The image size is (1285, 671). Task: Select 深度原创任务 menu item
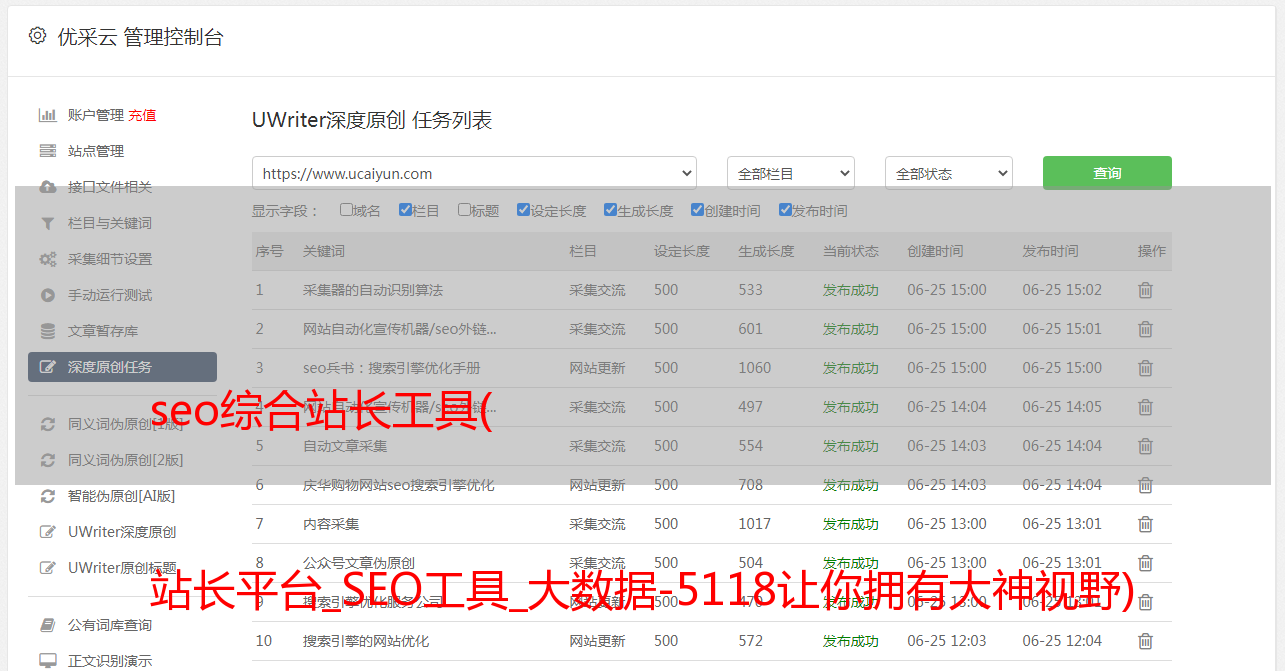pyautogui.click(x=122, y=367)
